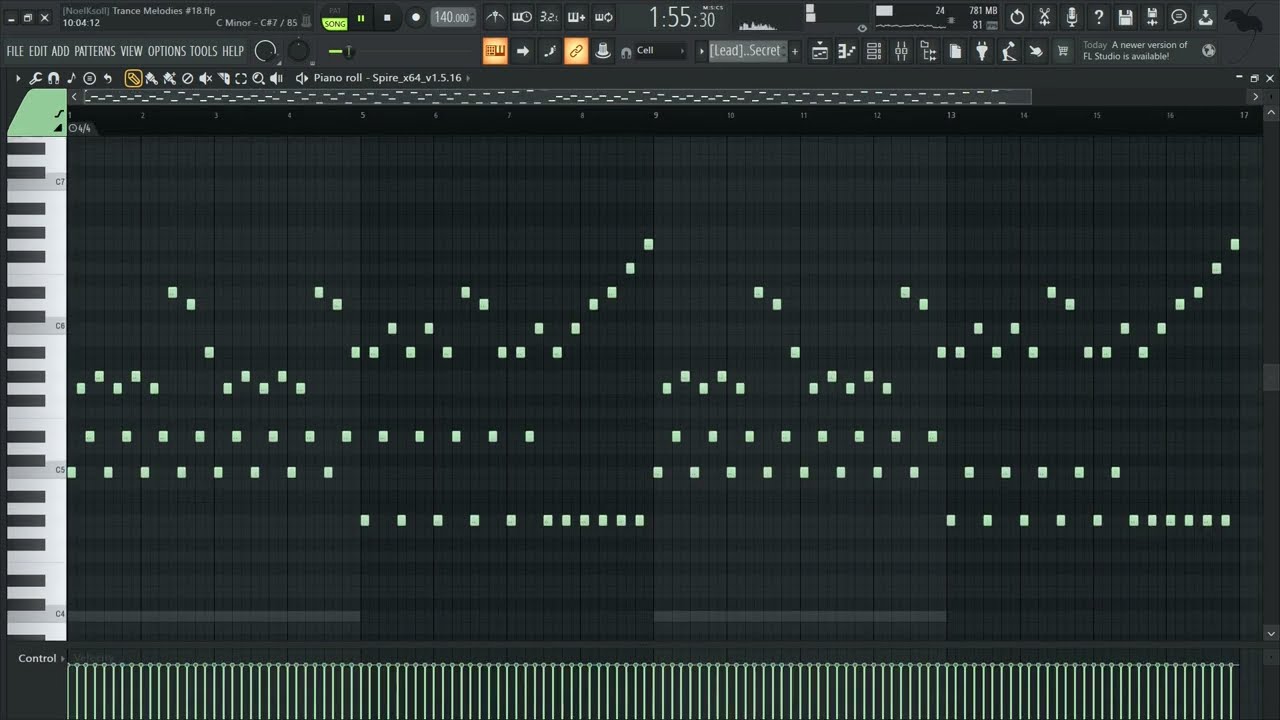This screenshot has height=720, width=1280.
Task: Click the metronome icon in transport
Action: 495,17
